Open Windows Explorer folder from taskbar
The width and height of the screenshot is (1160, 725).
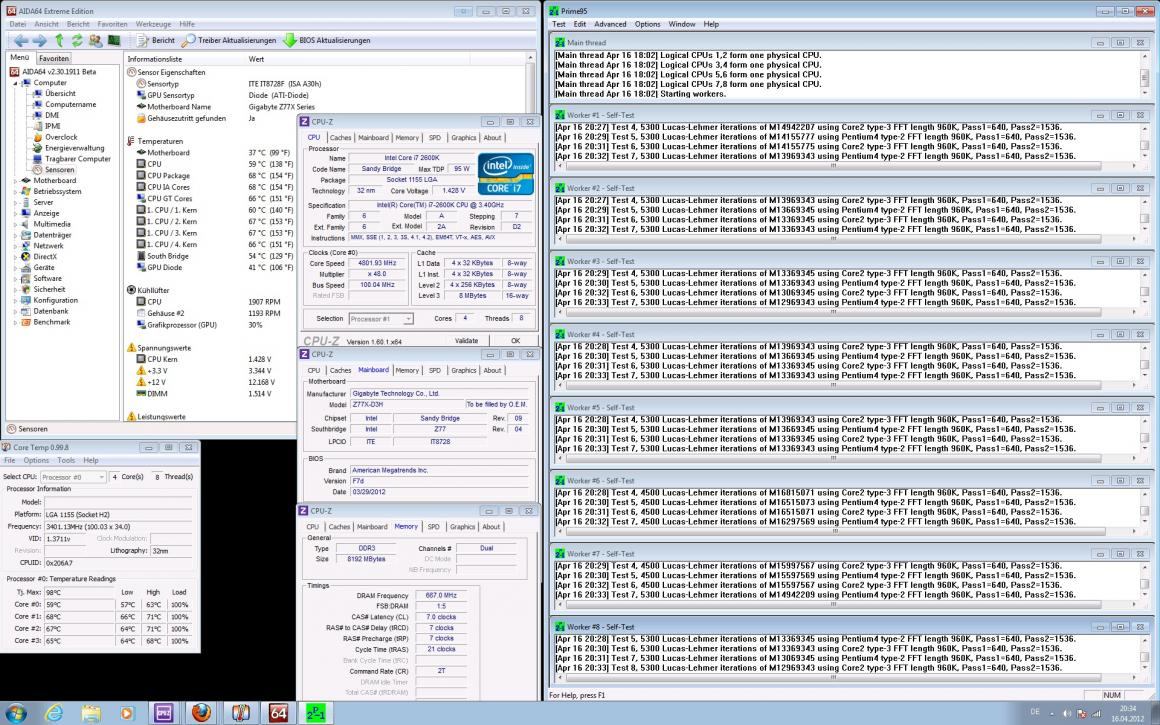pyautogui.click(x=91, y=713)
